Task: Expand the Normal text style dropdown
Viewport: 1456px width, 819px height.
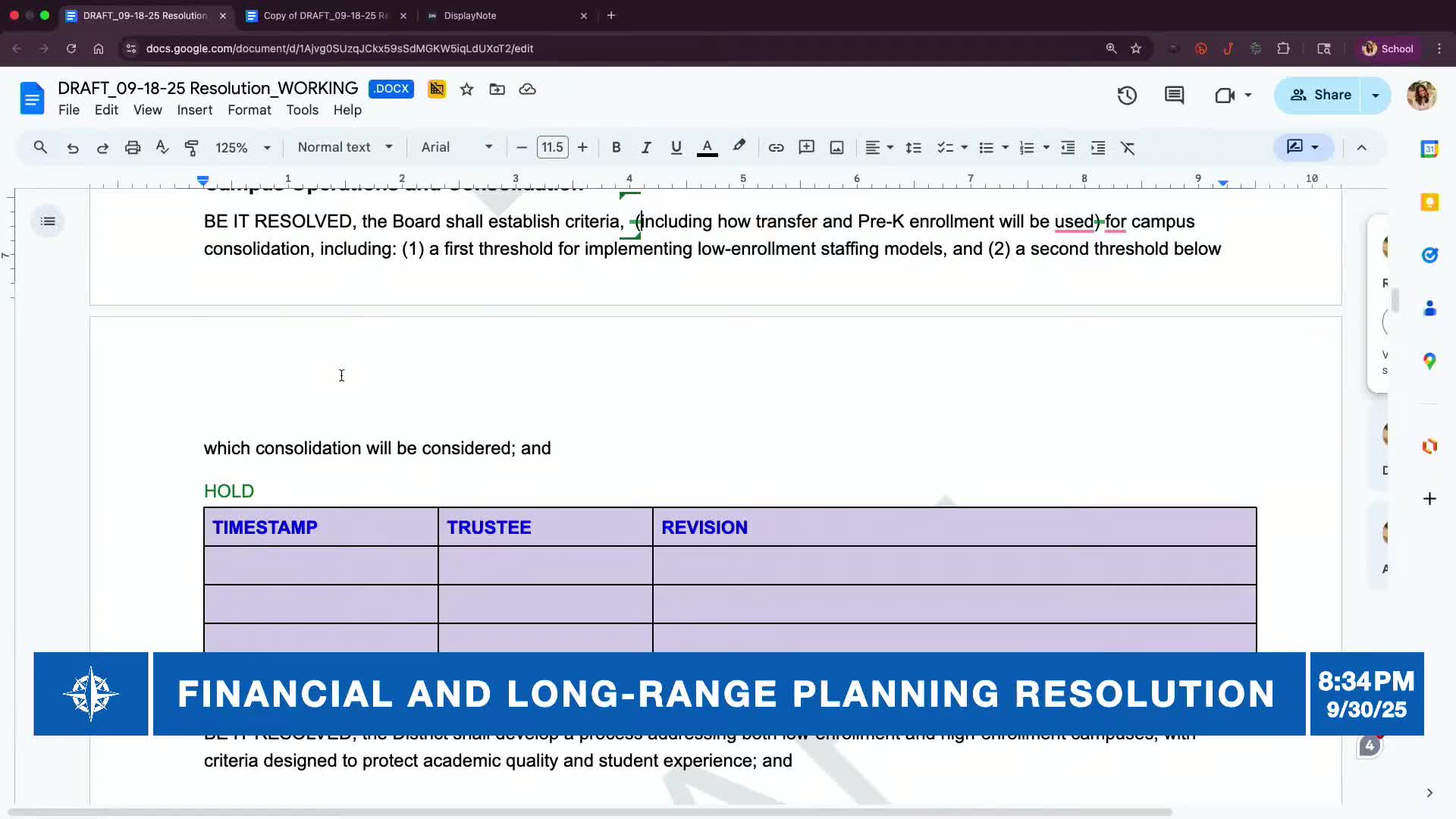Action: 345,147
